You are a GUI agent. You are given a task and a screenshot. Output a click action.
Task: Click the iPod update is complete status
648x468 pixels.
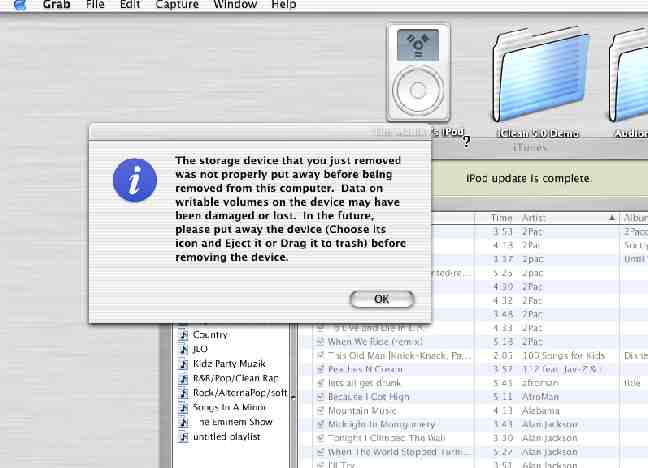coord(528,178)
